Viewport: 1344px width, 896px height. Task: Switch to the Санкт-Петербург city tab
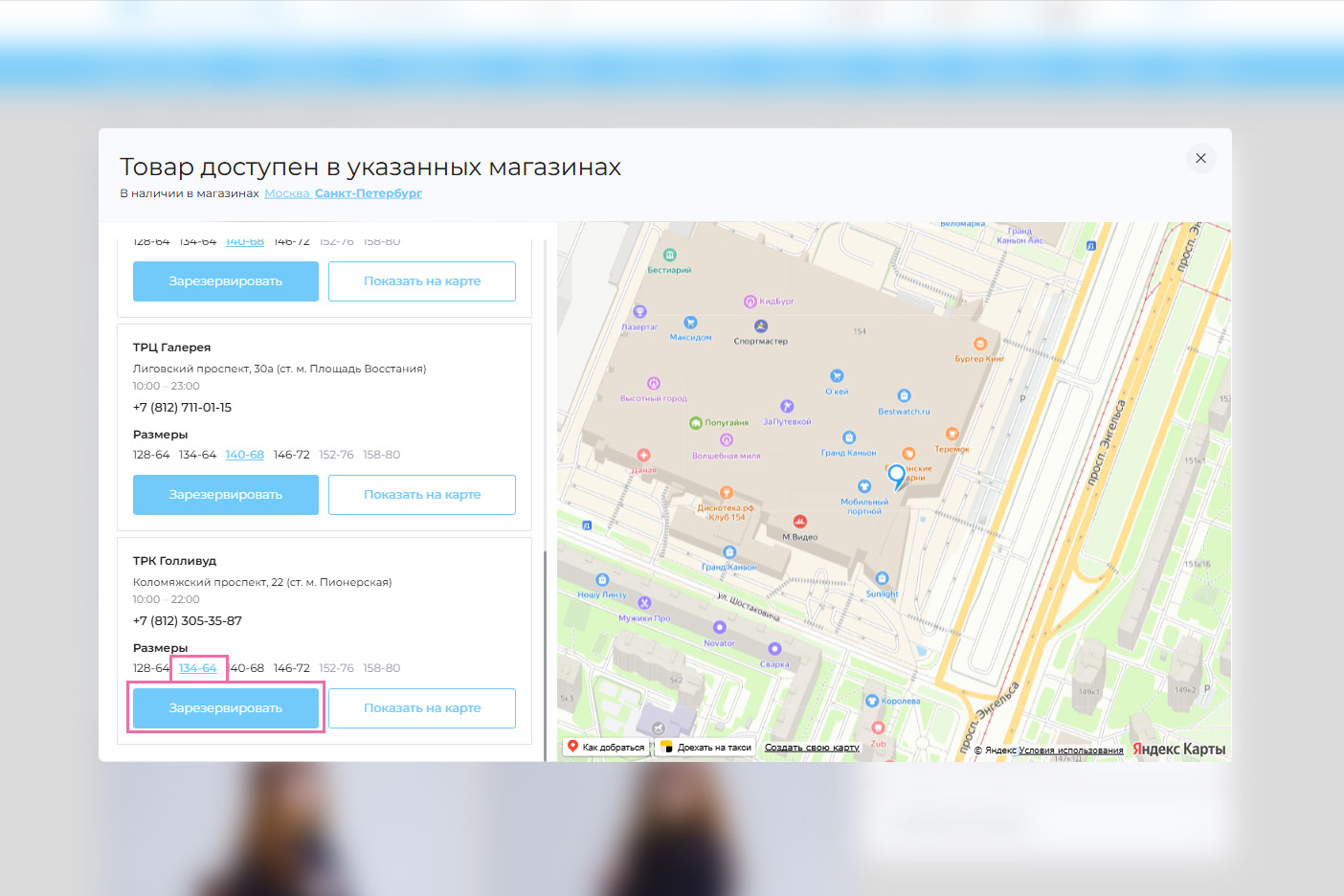point(369,193)
